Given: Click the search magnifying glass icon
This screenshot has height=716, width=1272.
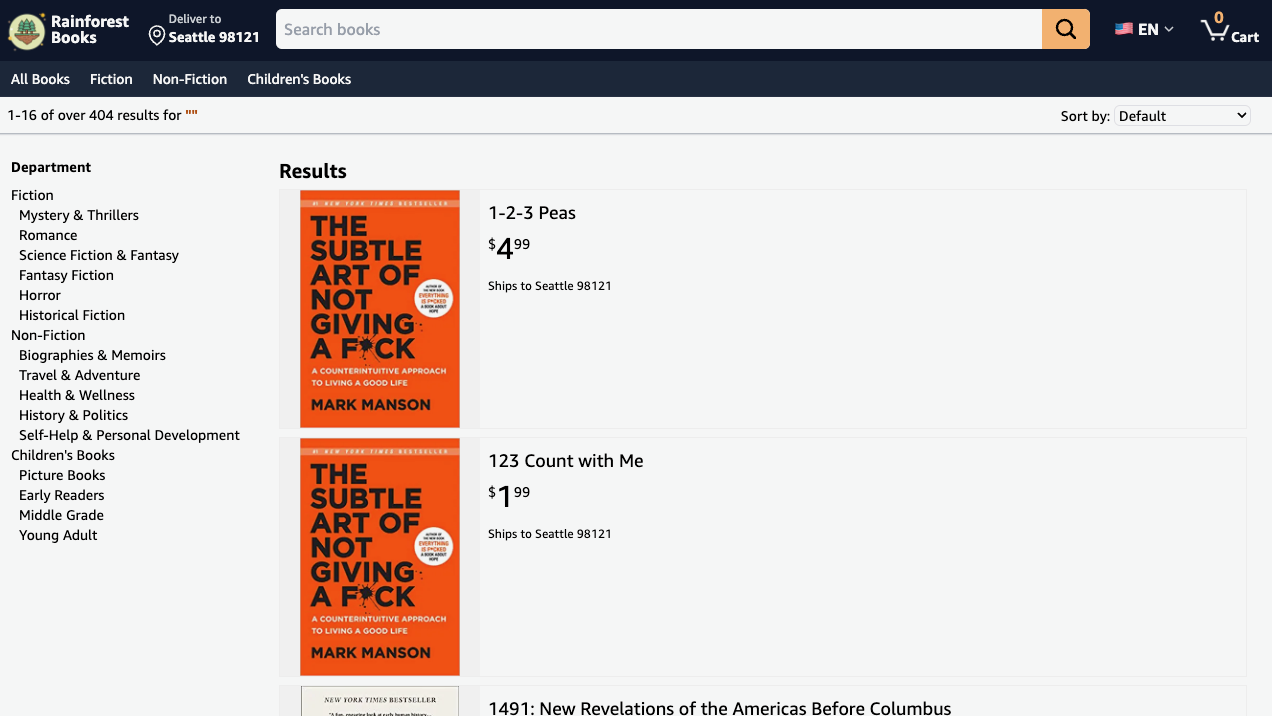Looking at the screenshot, I should click(x=1064, y=29).
